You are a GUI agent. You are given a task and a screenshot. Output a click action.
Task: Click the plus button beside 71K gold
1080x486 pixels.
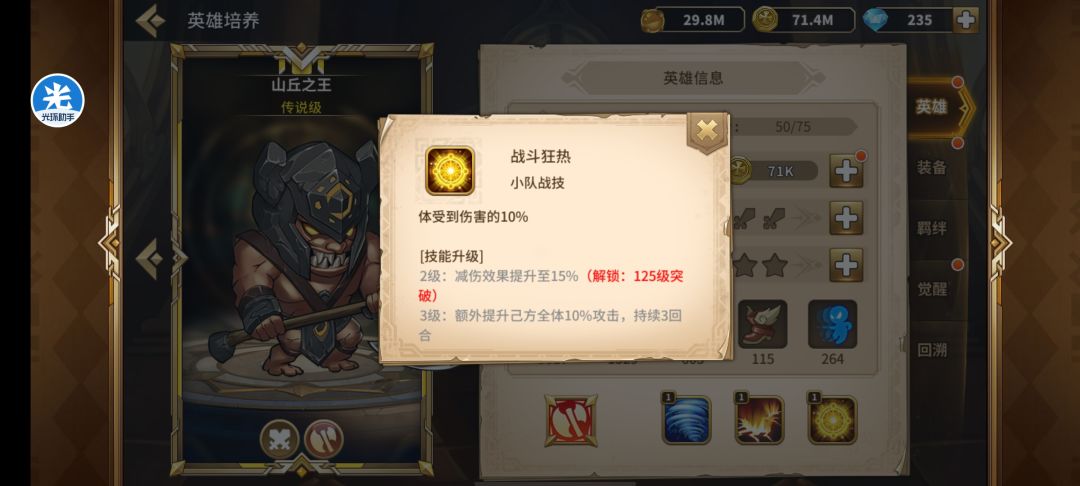click(846, 171)
